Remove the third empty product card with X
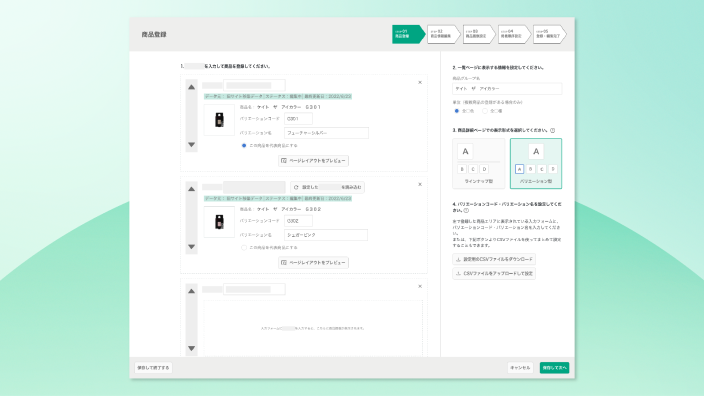704x396 pixels. click(x=420, y=286)
